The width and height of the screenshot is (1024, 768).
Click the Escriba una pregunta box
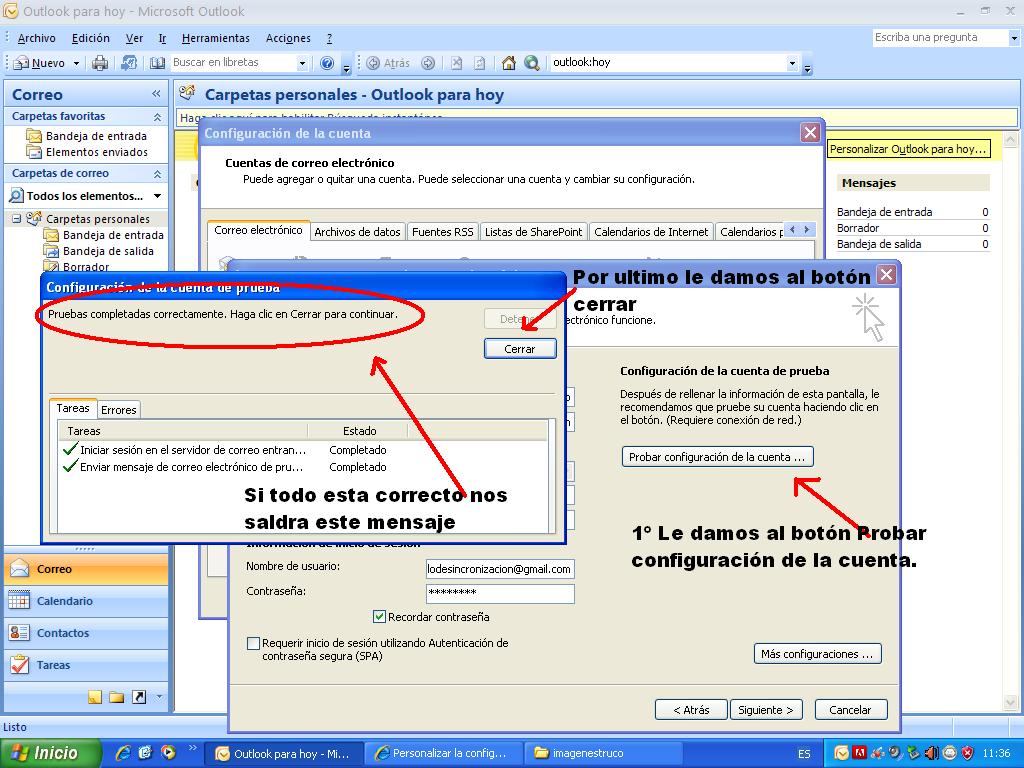(x=939, y=38)
